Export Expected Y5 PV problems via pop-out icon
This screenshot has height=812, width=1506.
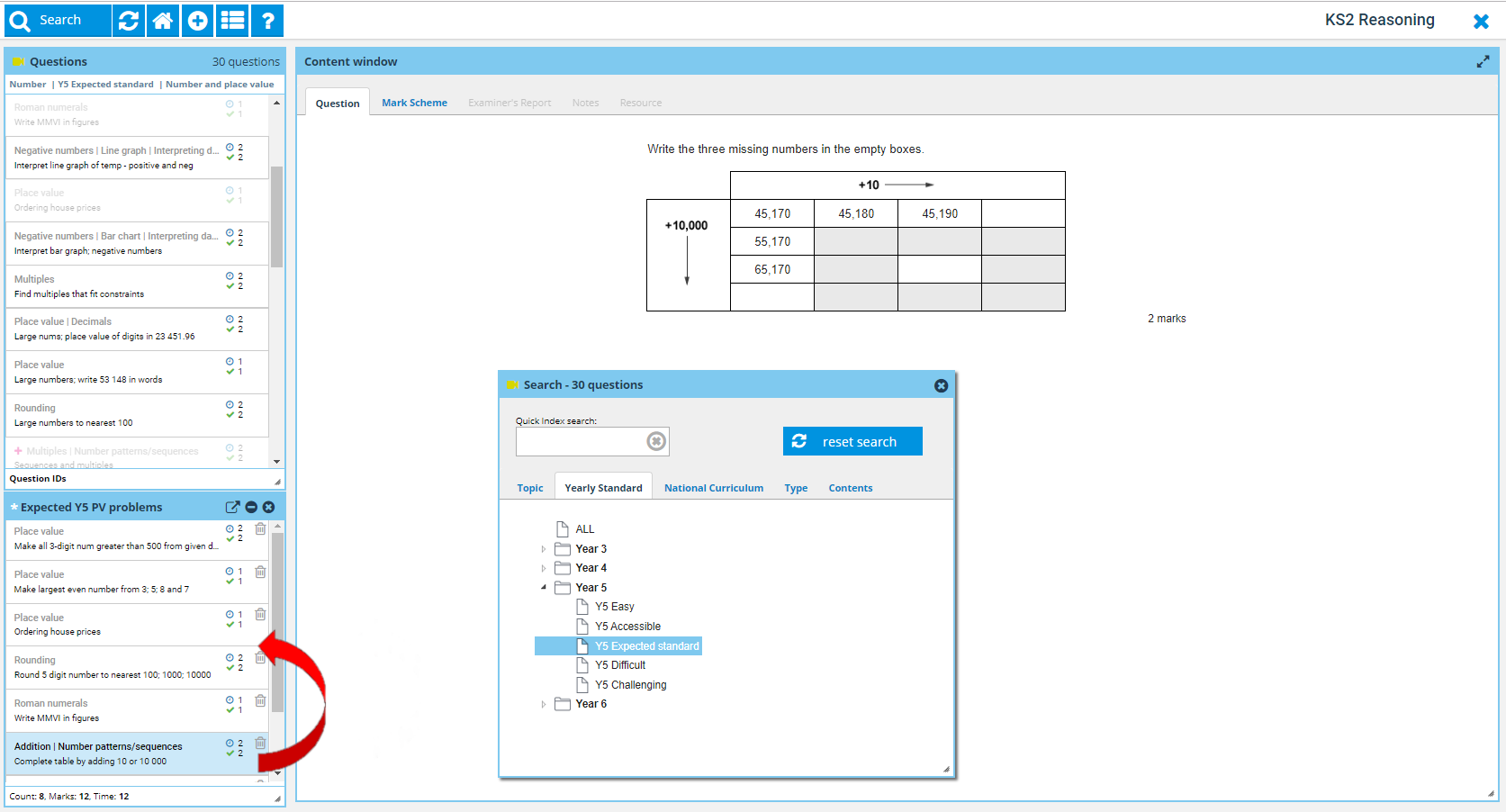tap(232, 507)
